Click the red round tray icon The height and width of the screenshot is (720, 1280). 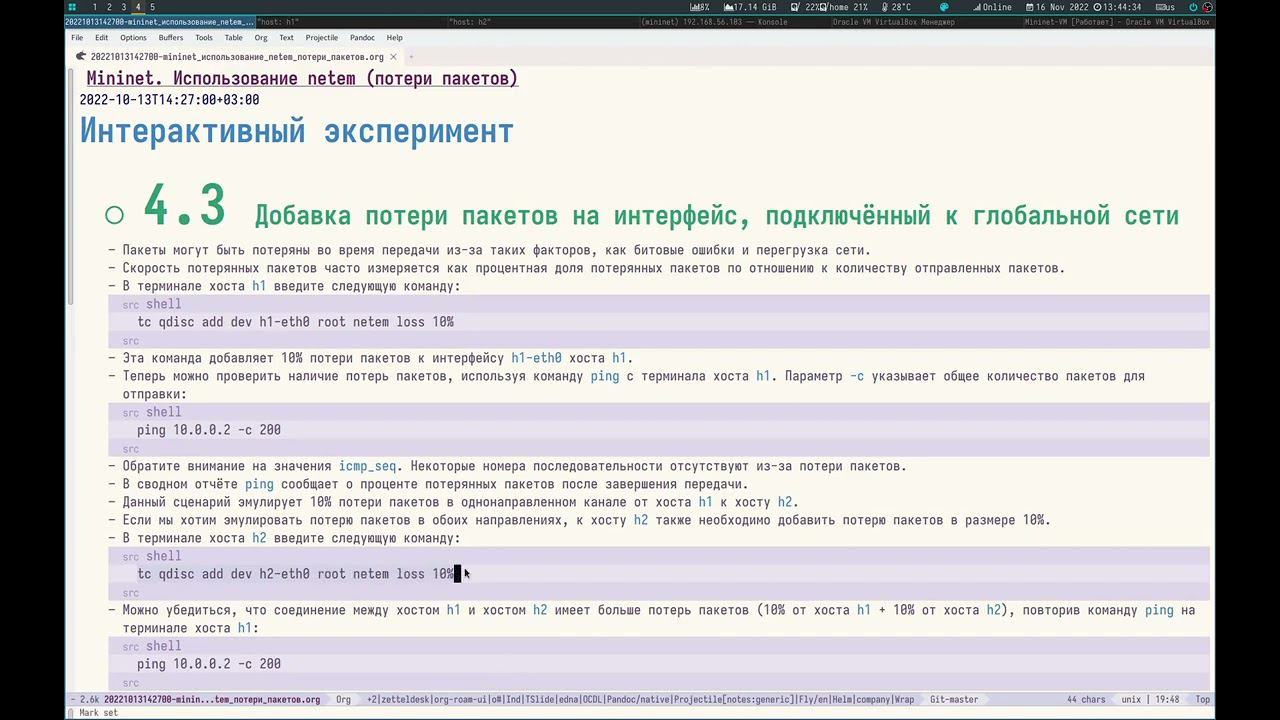pos(1207,7)
